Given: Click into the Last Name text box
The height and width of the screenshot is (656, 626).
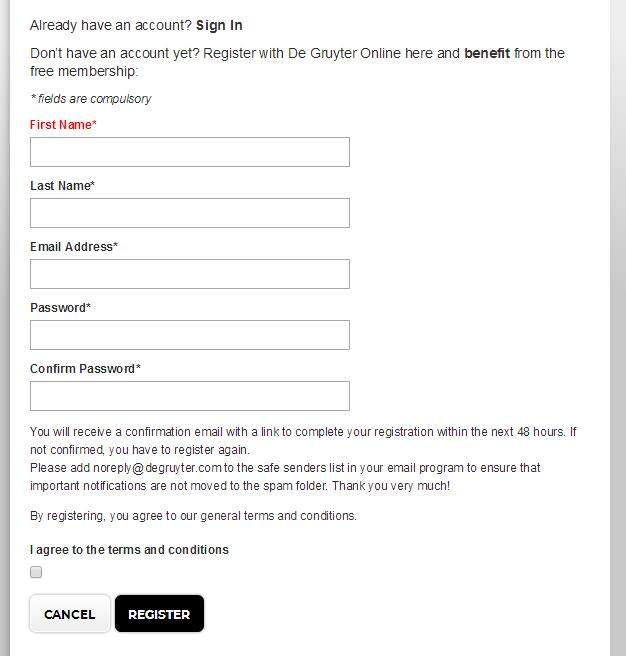Looking at the screenshot, I should 190,213.
